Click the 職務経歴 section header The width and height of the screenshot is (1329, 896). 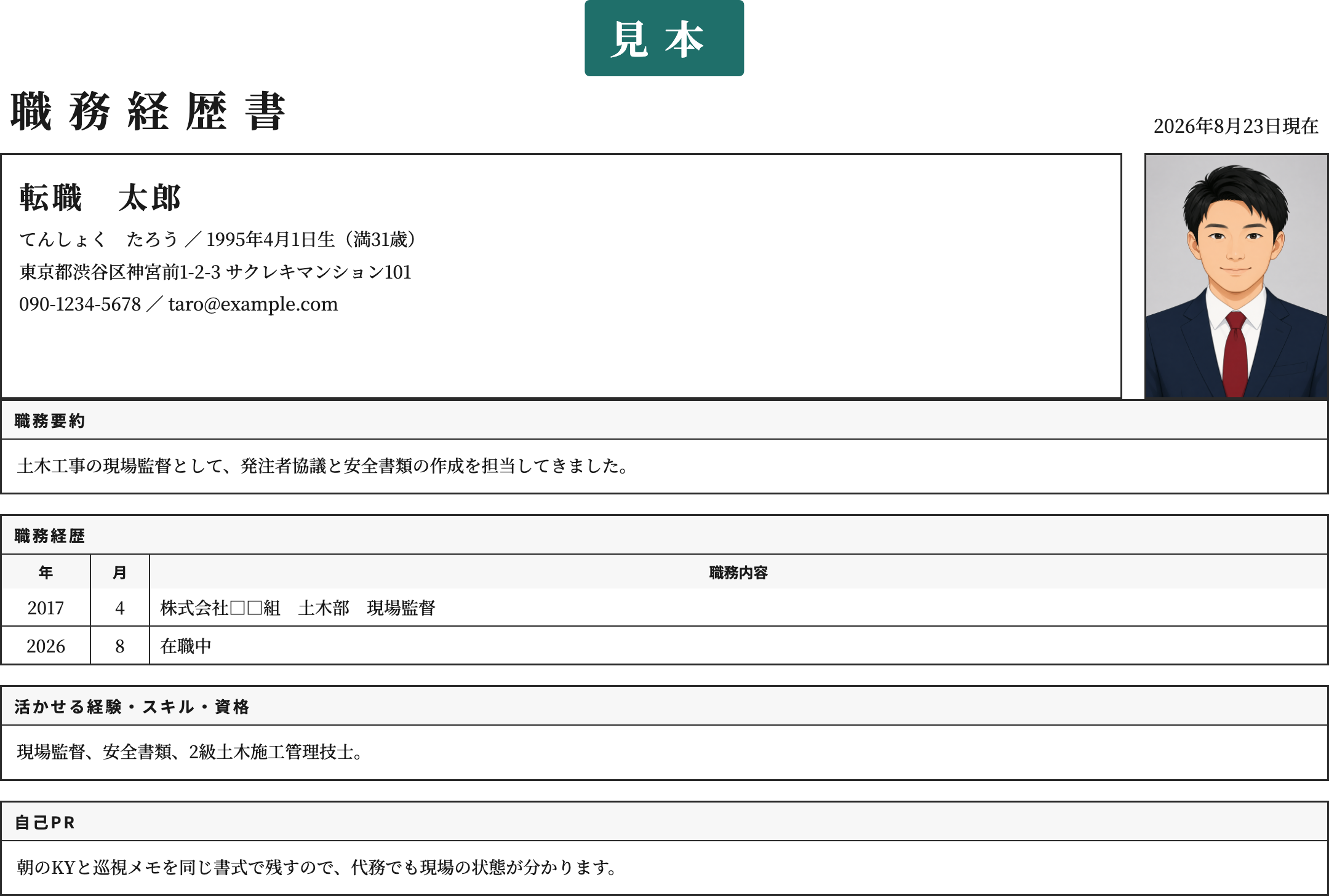[x=664, y=536]
